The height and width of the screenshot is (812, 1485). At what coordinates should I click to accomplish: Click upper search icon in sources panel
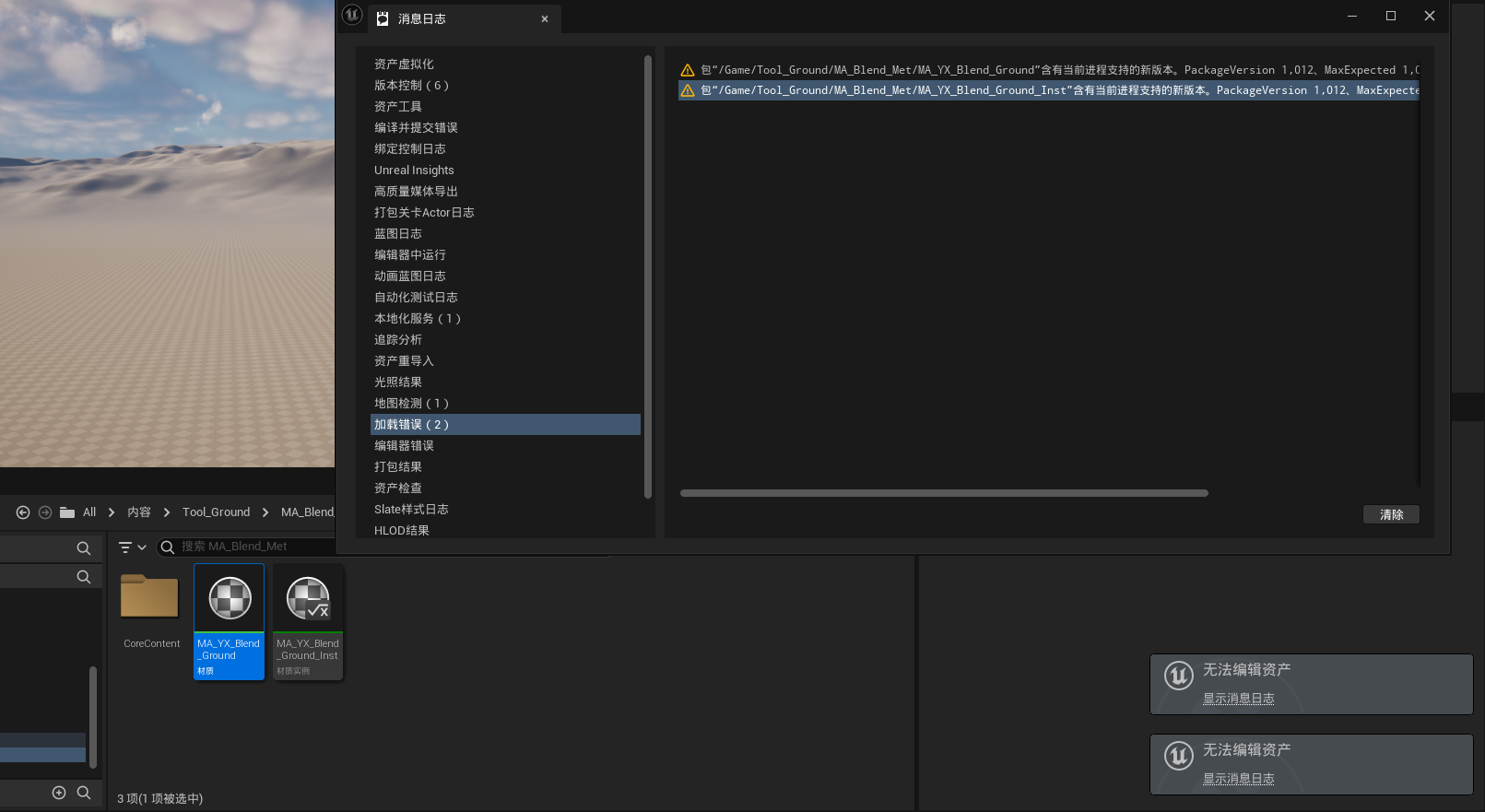click(x=84, y=548)
